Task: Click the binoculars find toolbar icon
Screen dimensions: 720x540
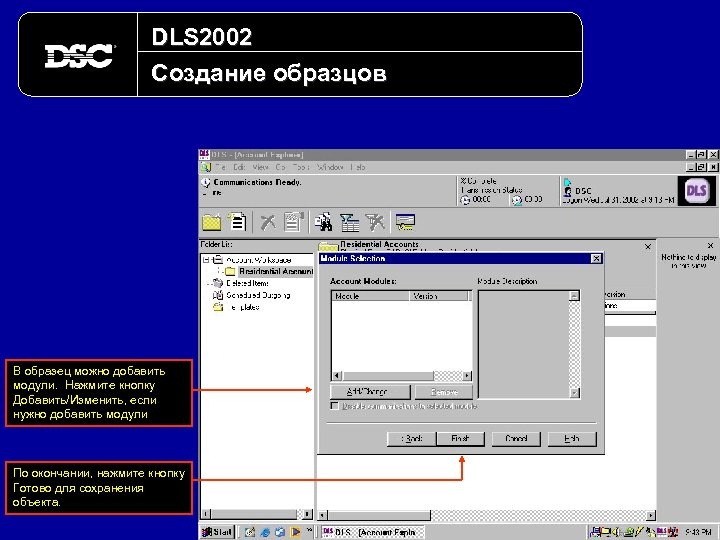Action: point(324,222)
